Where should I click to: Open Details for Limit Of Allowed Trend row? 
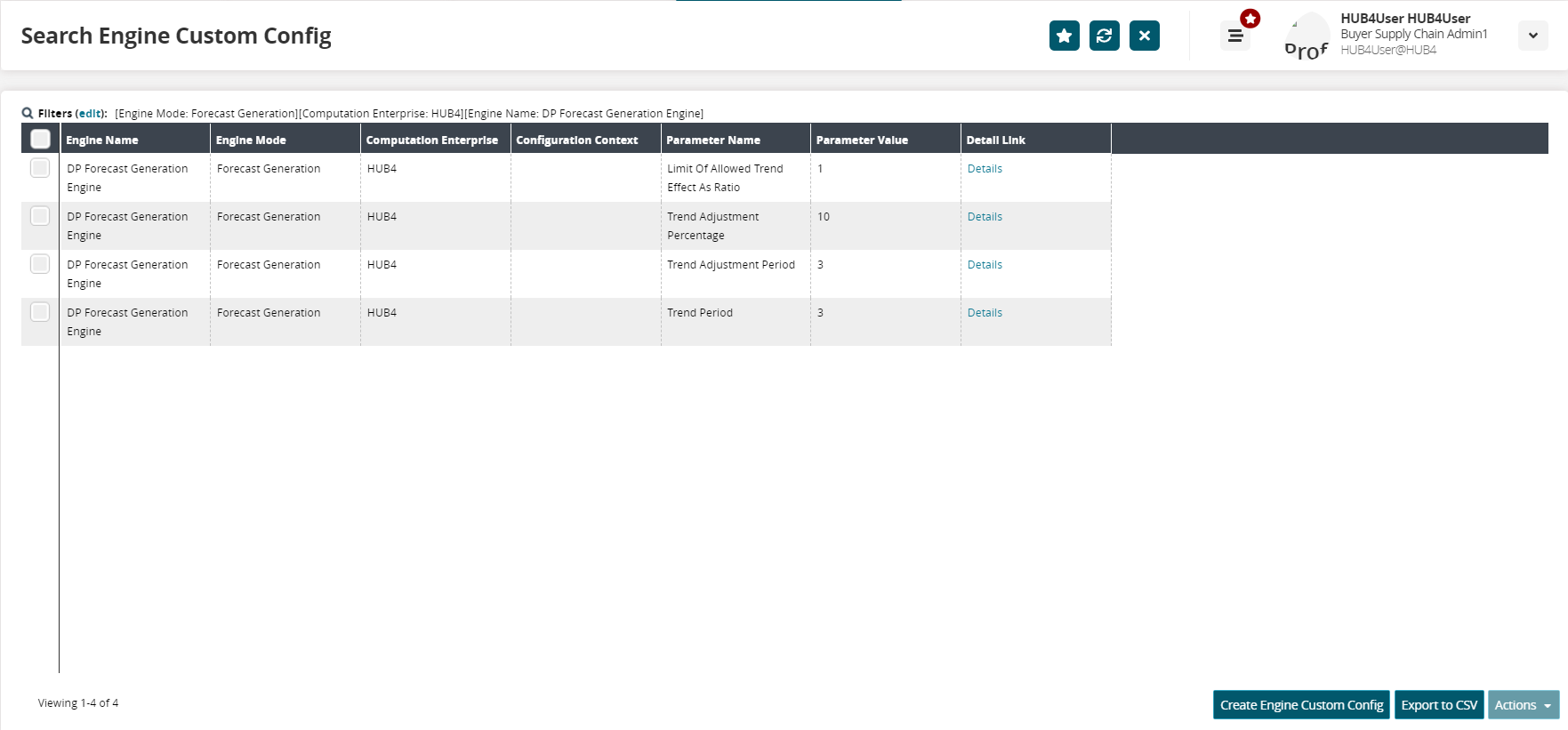pos(985,168)
